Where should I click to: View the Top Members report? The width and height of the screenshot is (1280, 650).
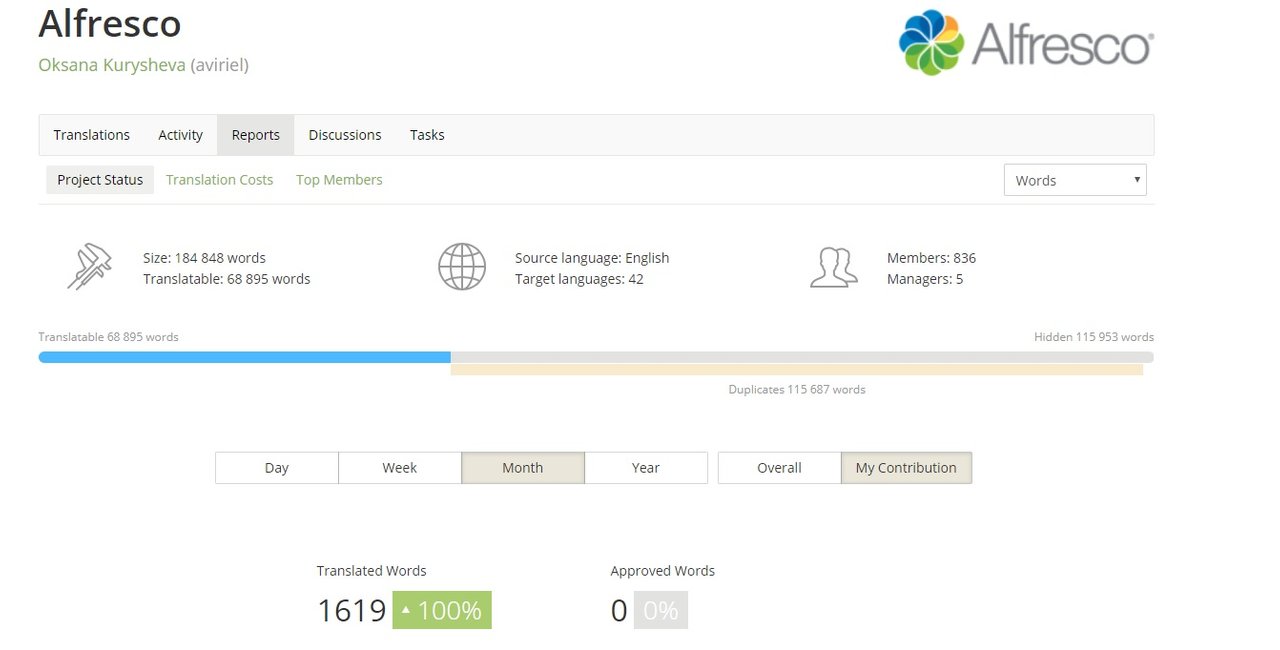click(x=339, y=180)
